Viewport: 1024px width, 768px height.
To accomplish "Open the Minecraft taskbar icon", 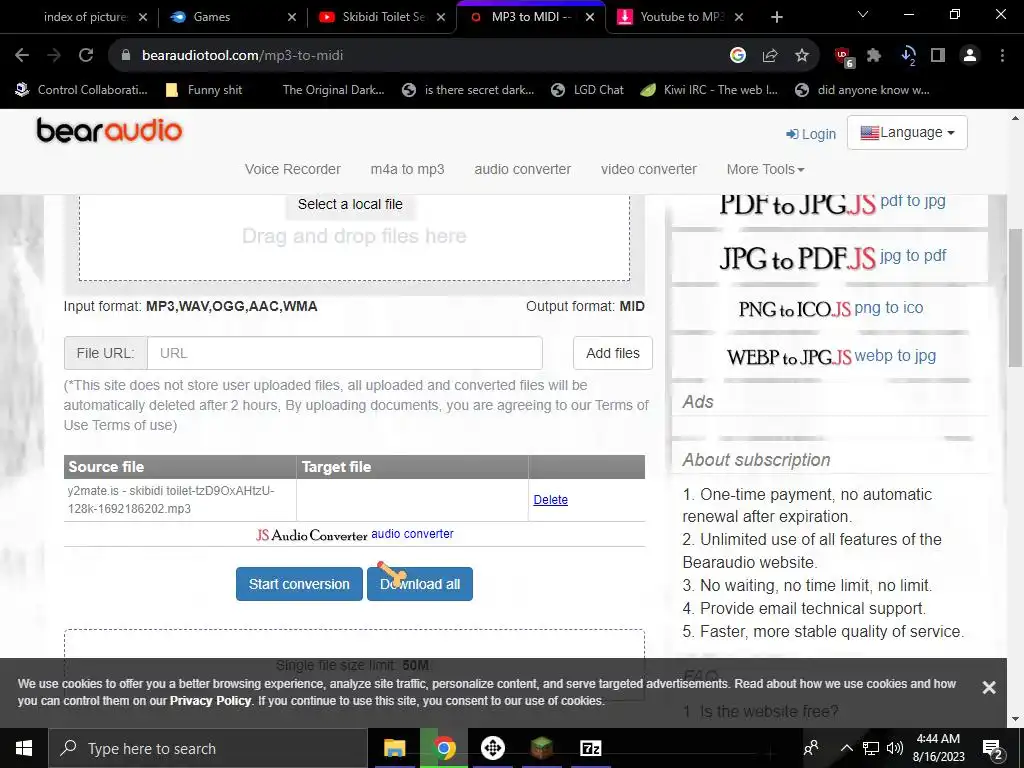I will (541, 748).
